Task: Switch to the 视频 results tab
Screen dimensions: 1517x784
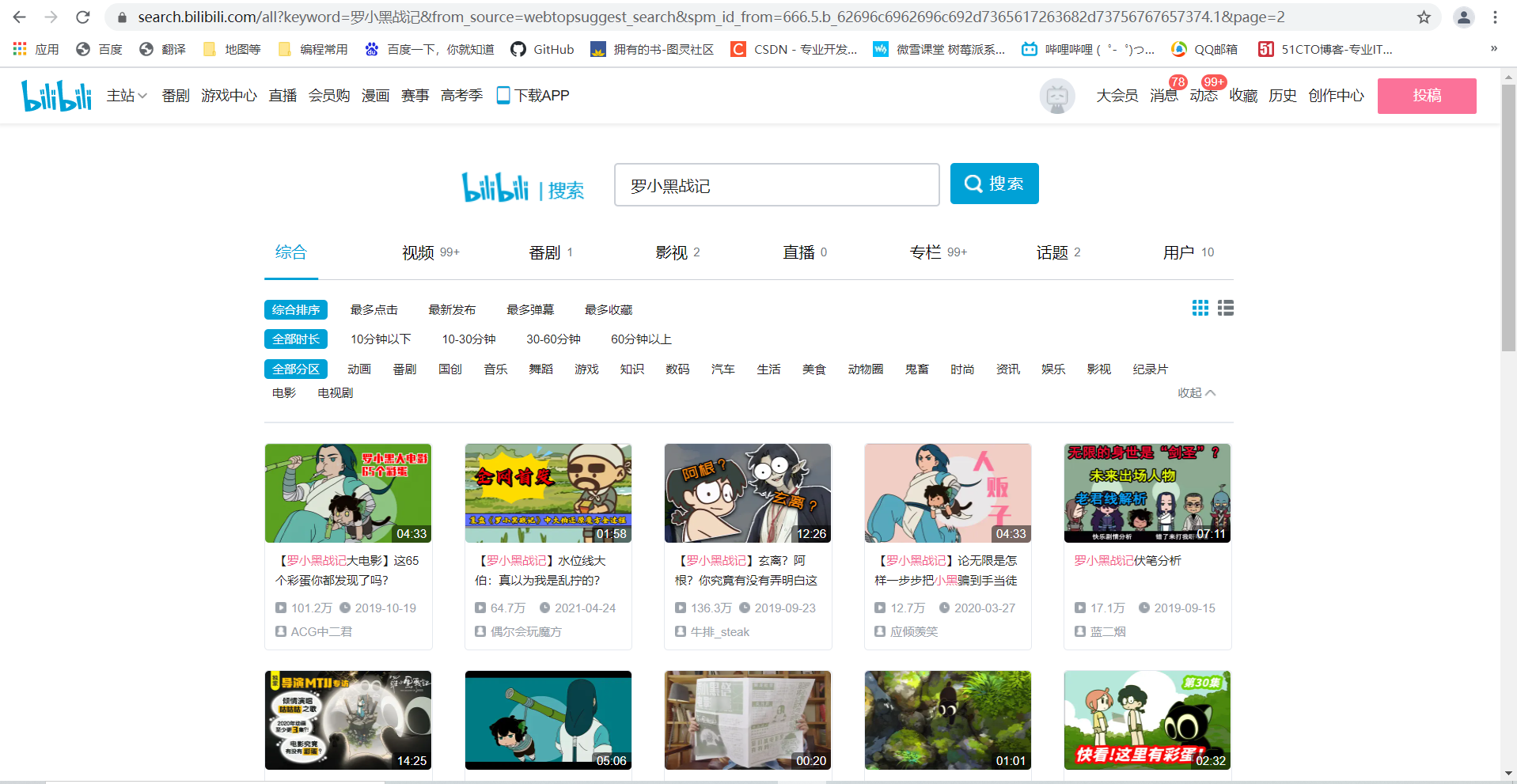Action: coord(430,252)
